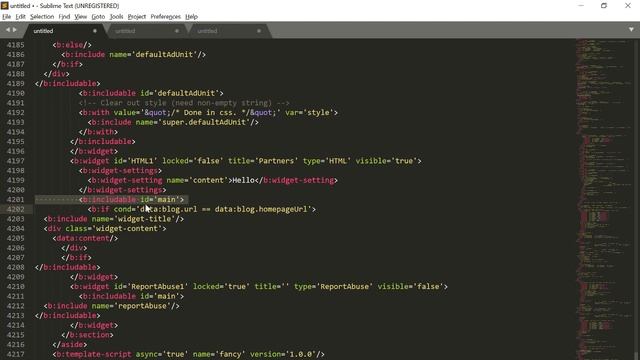This screenshot has height=360, width=640.
Task: Open the Goto menu
Action: tap(98, 17)
